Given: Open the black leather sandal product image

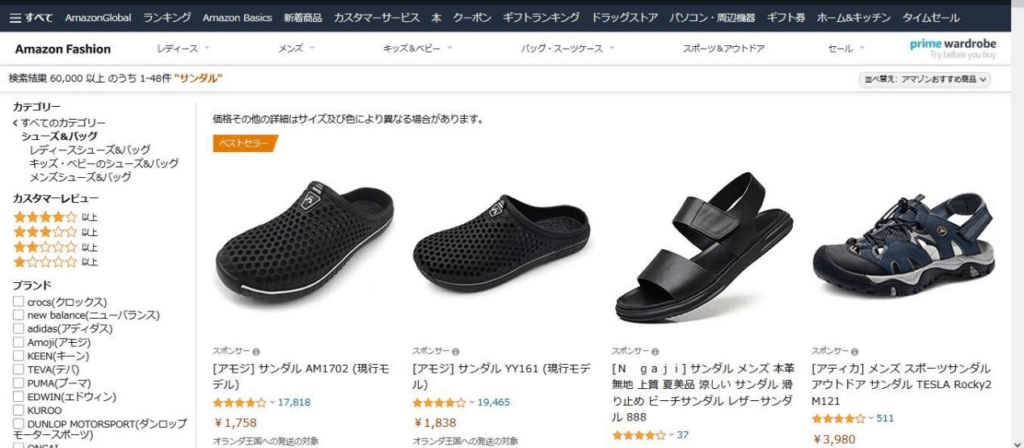Looking at the screenshot, I should 704,248.
